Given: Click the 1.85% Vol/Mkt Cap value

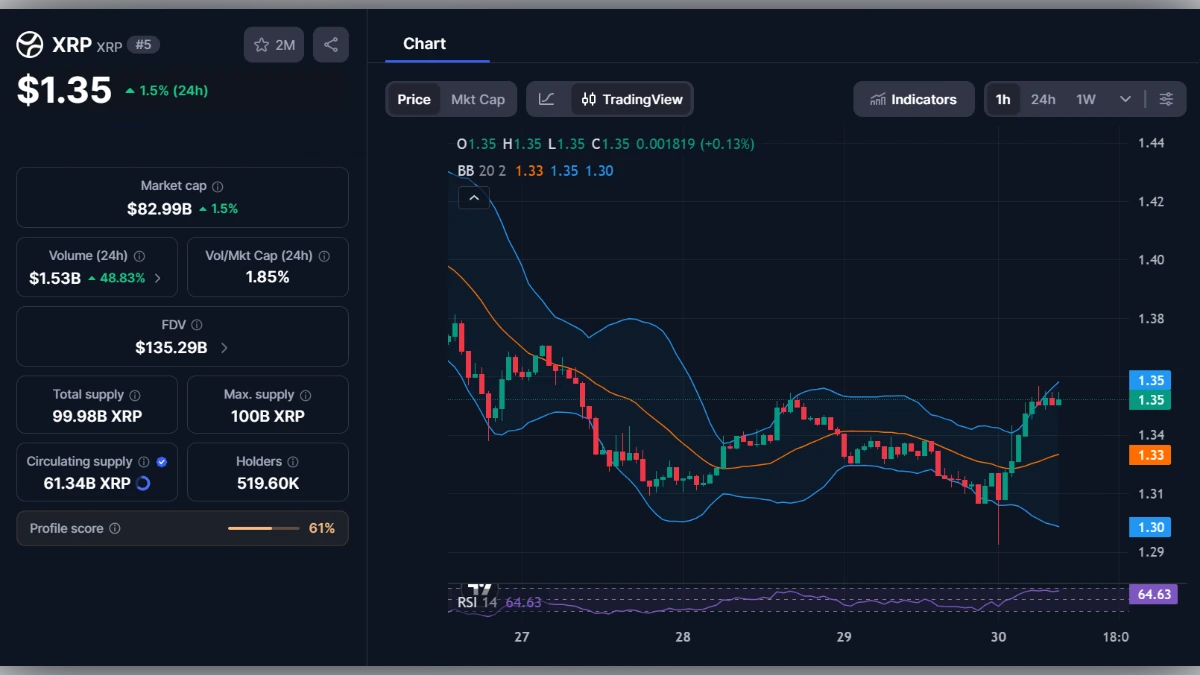Looking at the screenshot, I should 267,277.
